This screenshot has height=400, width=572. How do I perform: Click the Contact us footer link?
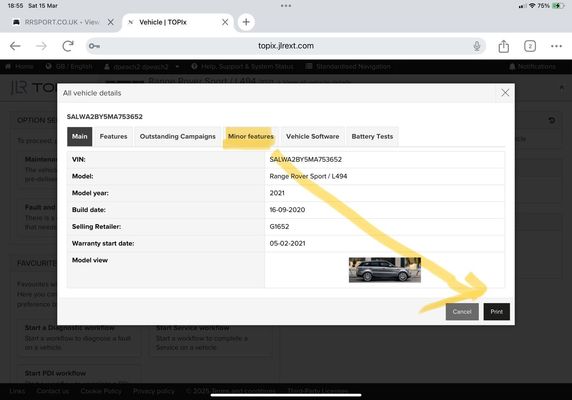[53, 391]
